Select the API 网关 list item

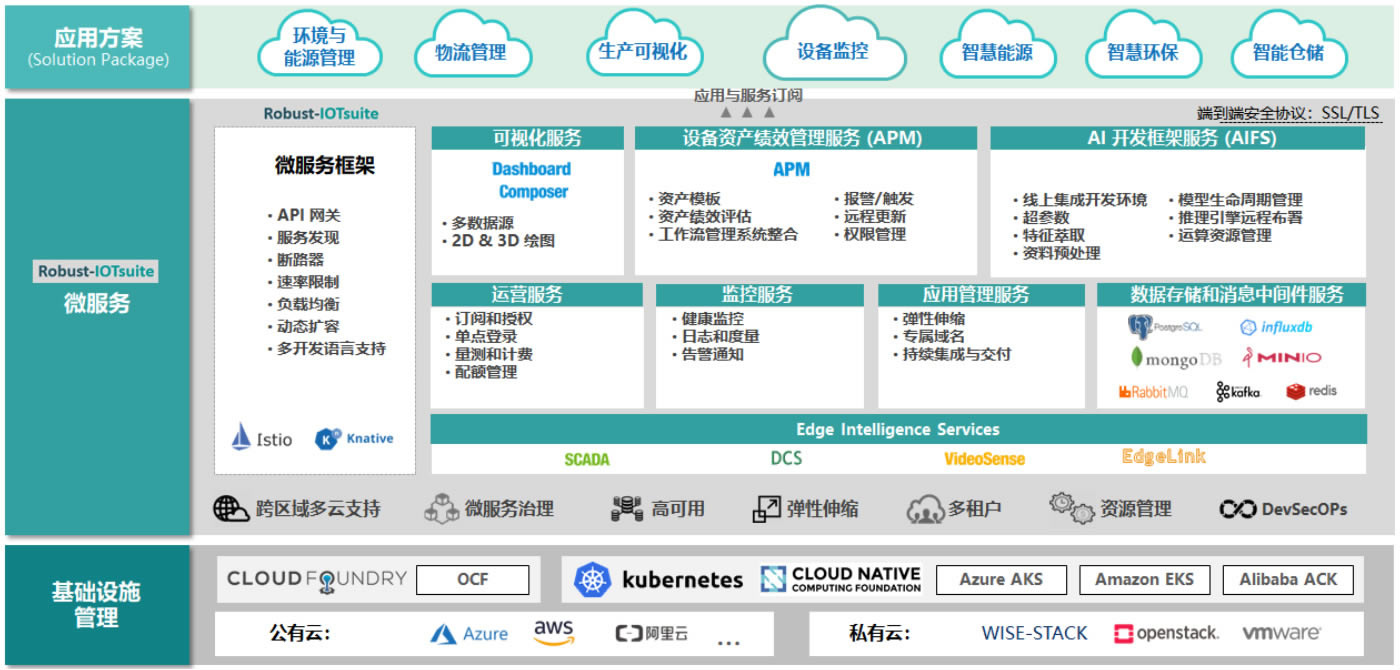click(x=303, y=215)
